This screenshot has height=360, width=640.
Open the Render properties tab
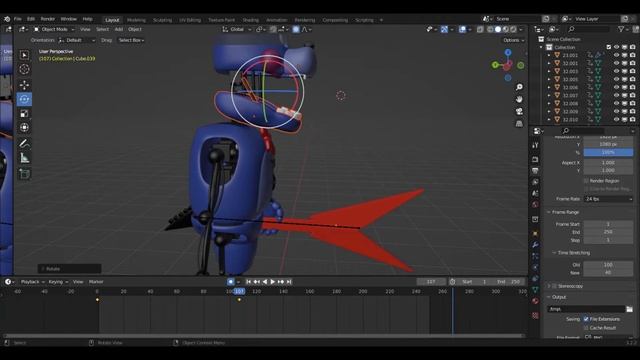535,160
